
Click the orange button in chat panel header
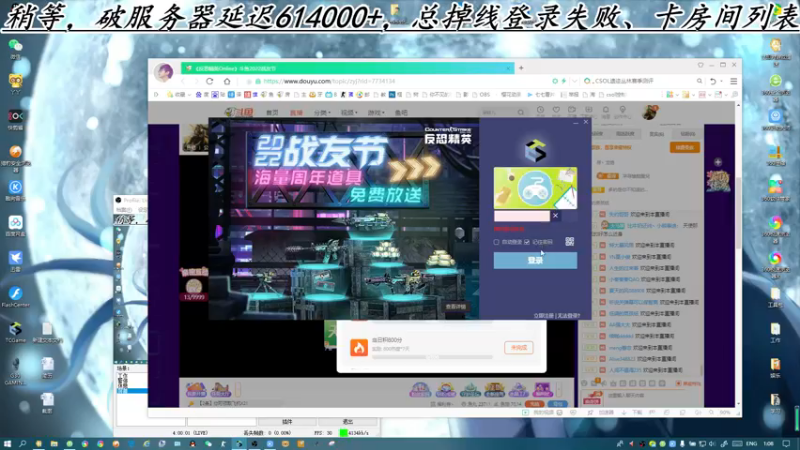click(685, 147)
